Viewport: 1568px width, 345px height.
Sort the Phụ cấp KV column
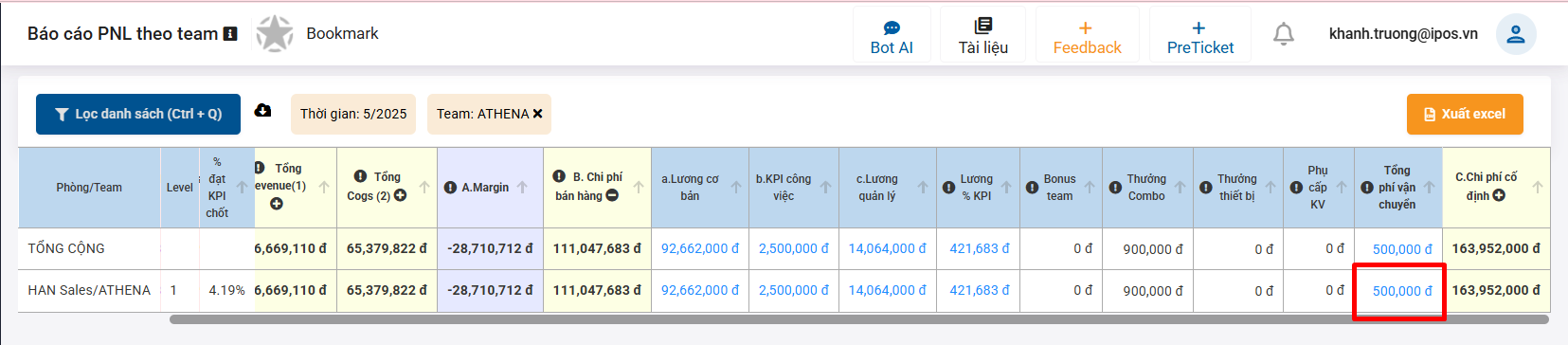point(1342,188)
